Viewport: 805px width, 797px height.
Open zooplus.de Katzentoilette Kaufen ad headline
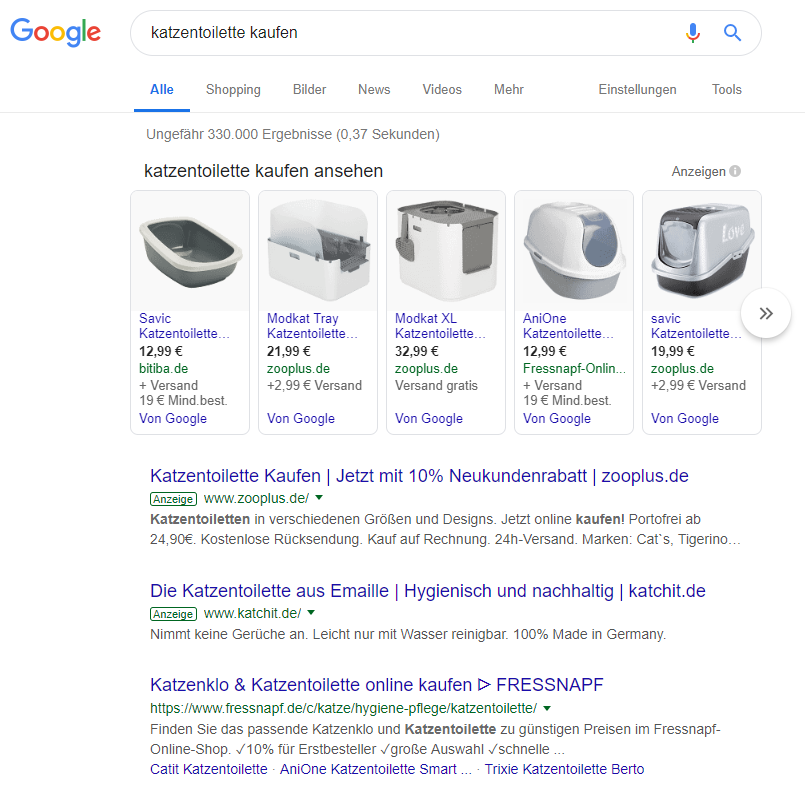point(419,476)
